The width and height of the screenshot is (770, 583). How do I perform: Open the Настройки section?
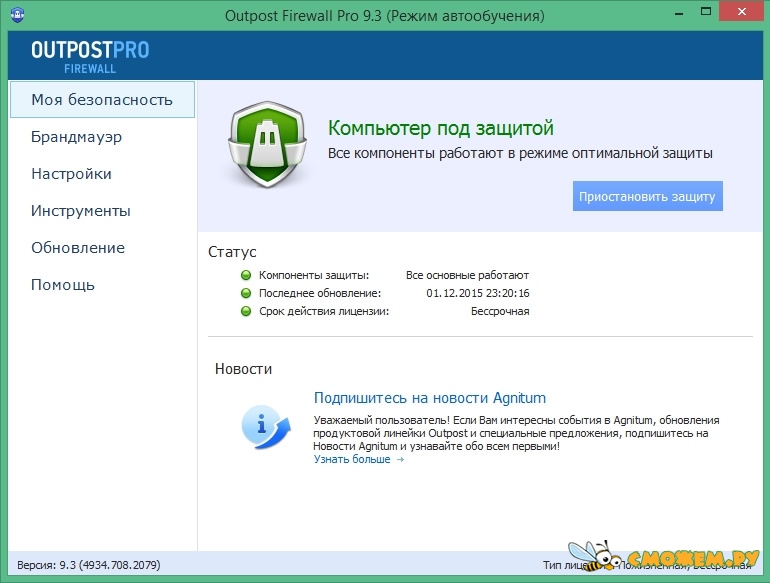72,174
